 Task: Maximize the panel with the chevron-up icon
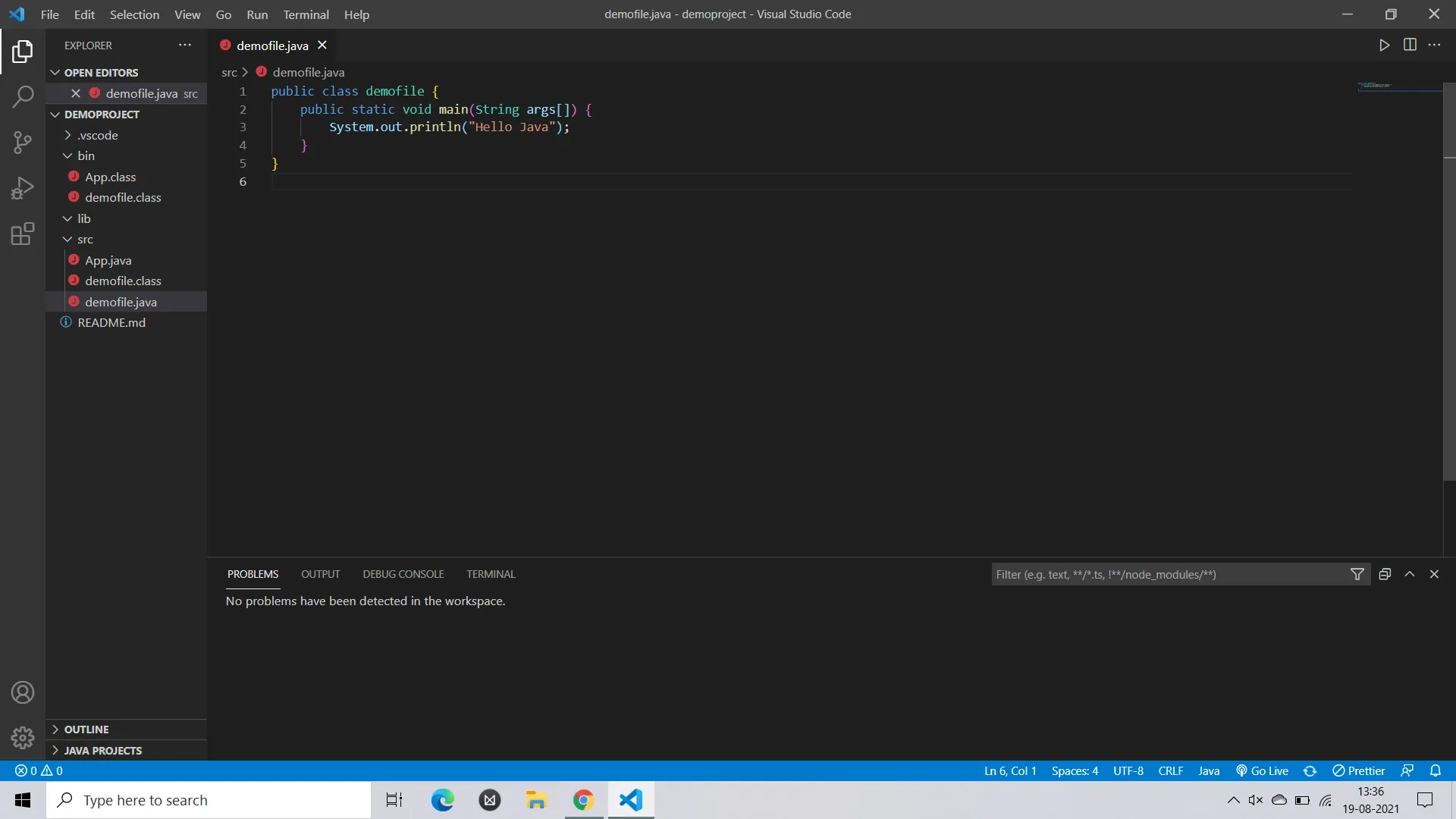pos(1410,574)
